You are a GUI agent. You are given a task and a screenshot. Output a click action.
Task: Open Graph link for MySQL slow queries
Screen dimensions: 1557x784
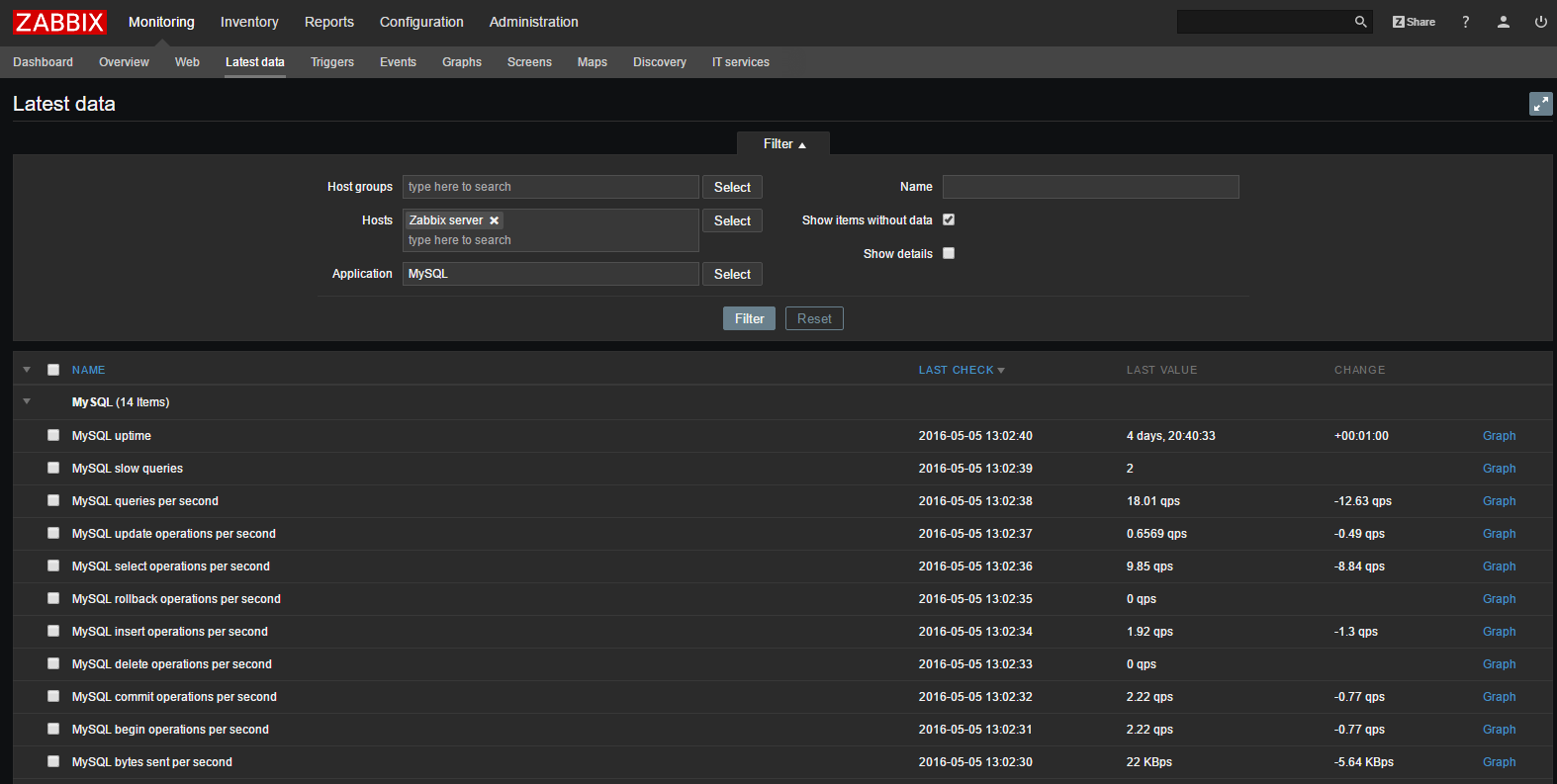pyautogui.click(x=1499, y=469)
